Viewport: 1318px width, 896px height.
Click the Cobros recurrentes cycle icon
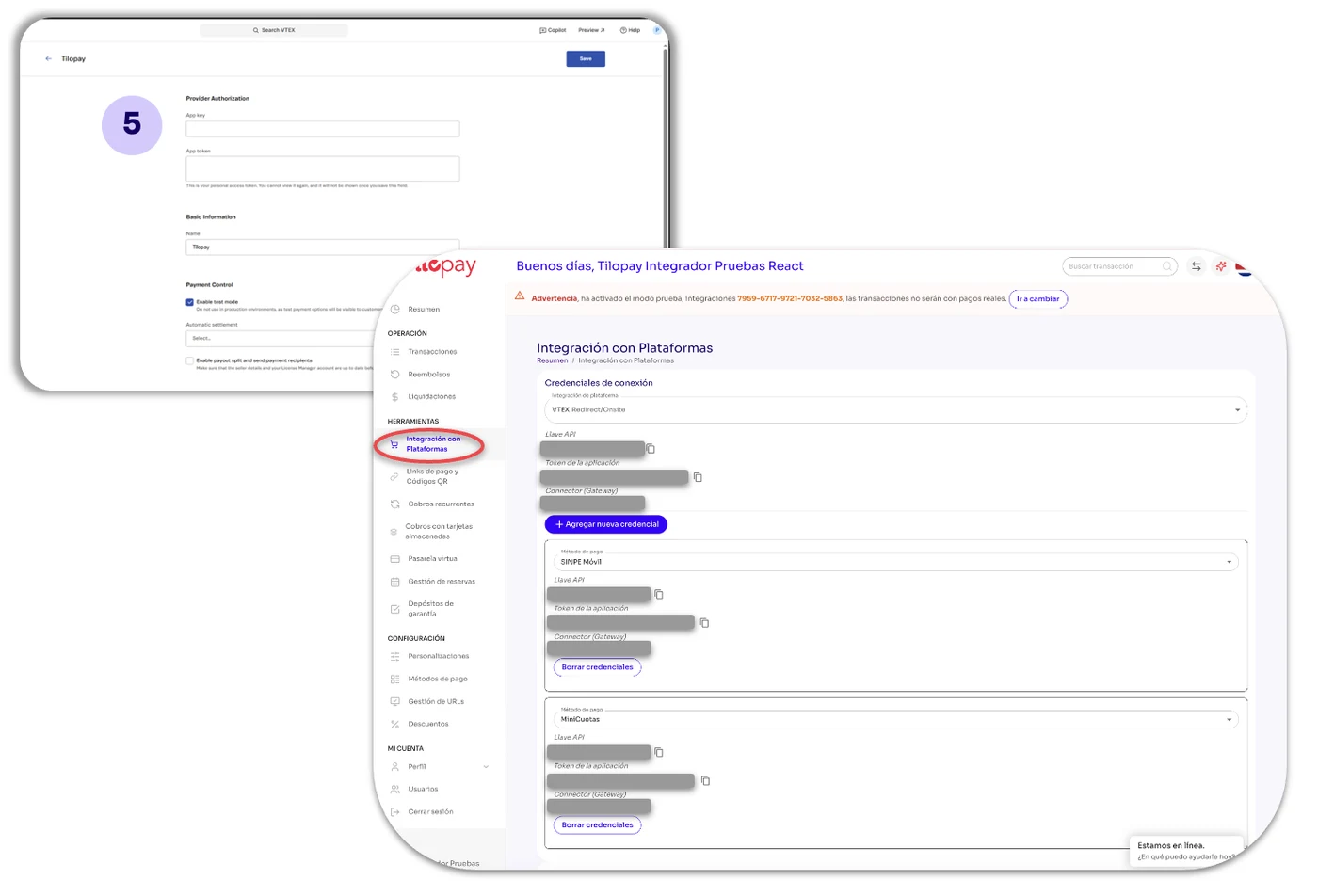click(x=395, y=504)
